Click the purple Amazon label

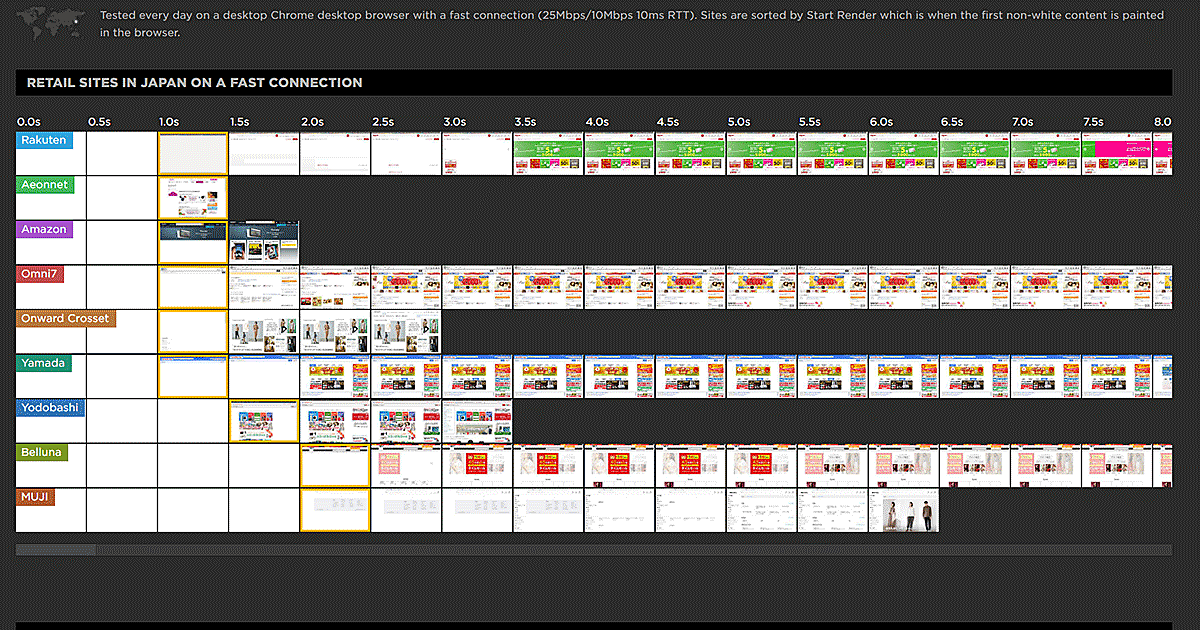tap(45, 230)
